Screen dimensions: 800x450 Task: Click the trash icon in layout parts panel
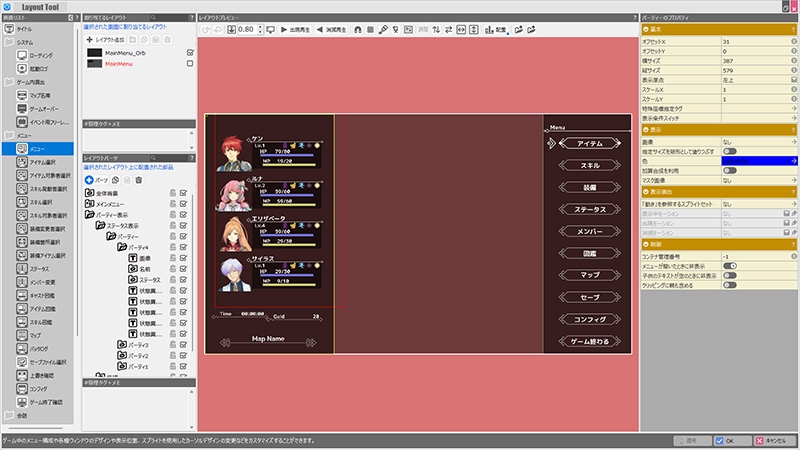point(140,179)
